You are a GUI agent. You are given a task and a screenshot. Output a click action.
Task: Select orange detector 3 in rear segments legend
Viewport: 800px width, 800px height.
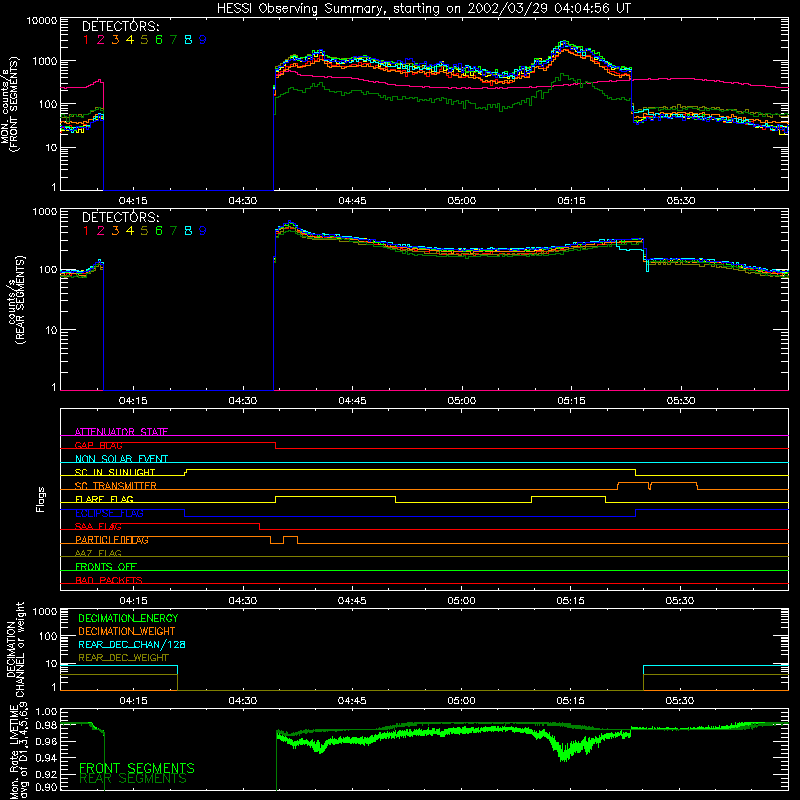pos(115,231)
